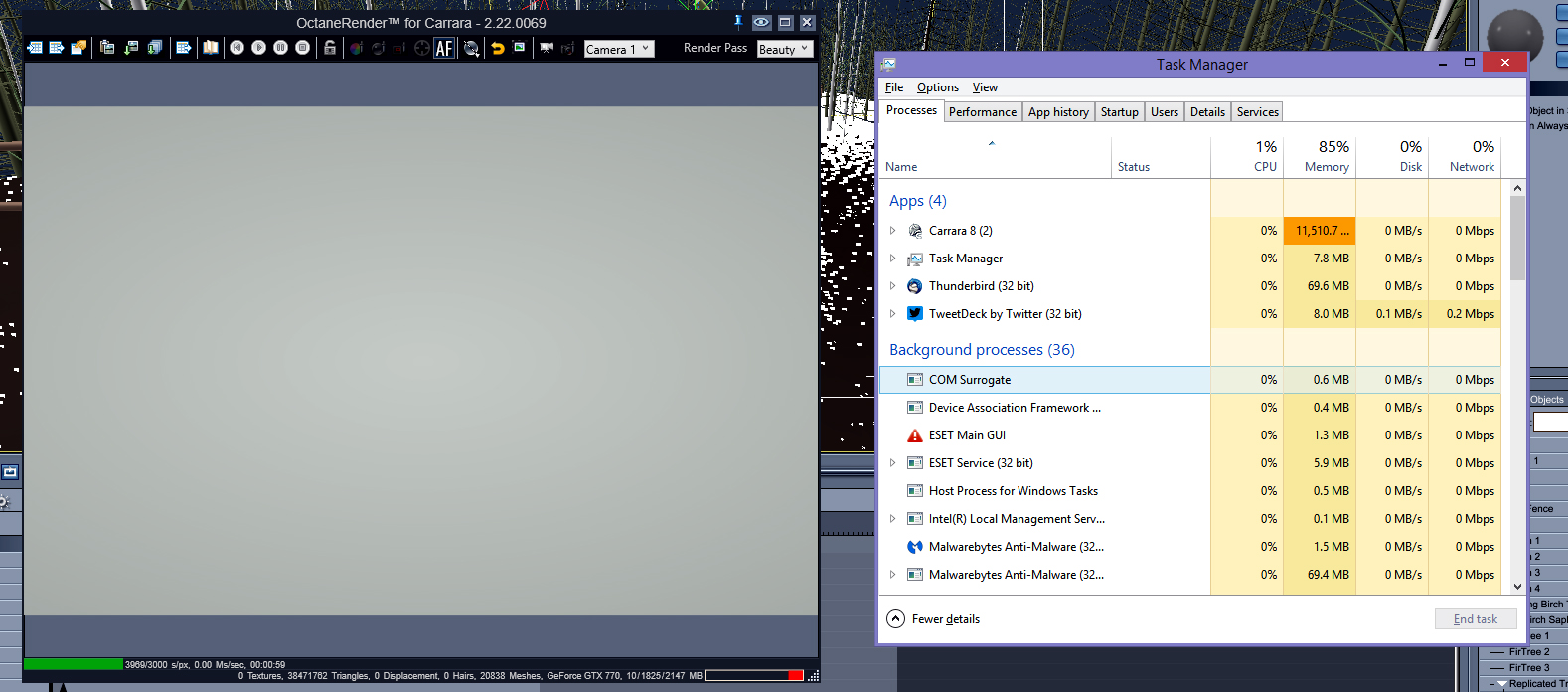Click the folder with pencil icon in Octane
Viewport: 1568px width, 692px height.
point(78,47)
